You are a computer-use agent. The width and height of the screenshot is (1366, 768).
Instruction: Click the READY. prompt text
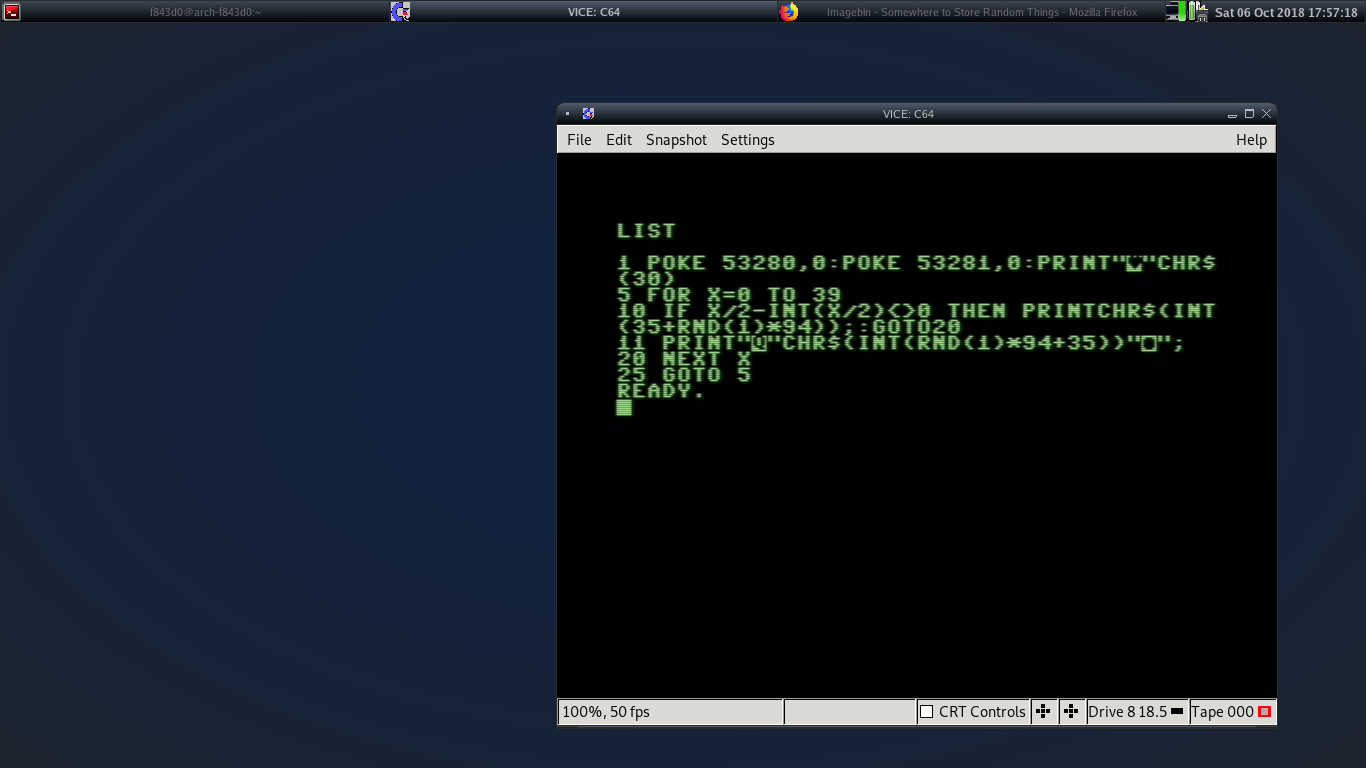(661, 391)
